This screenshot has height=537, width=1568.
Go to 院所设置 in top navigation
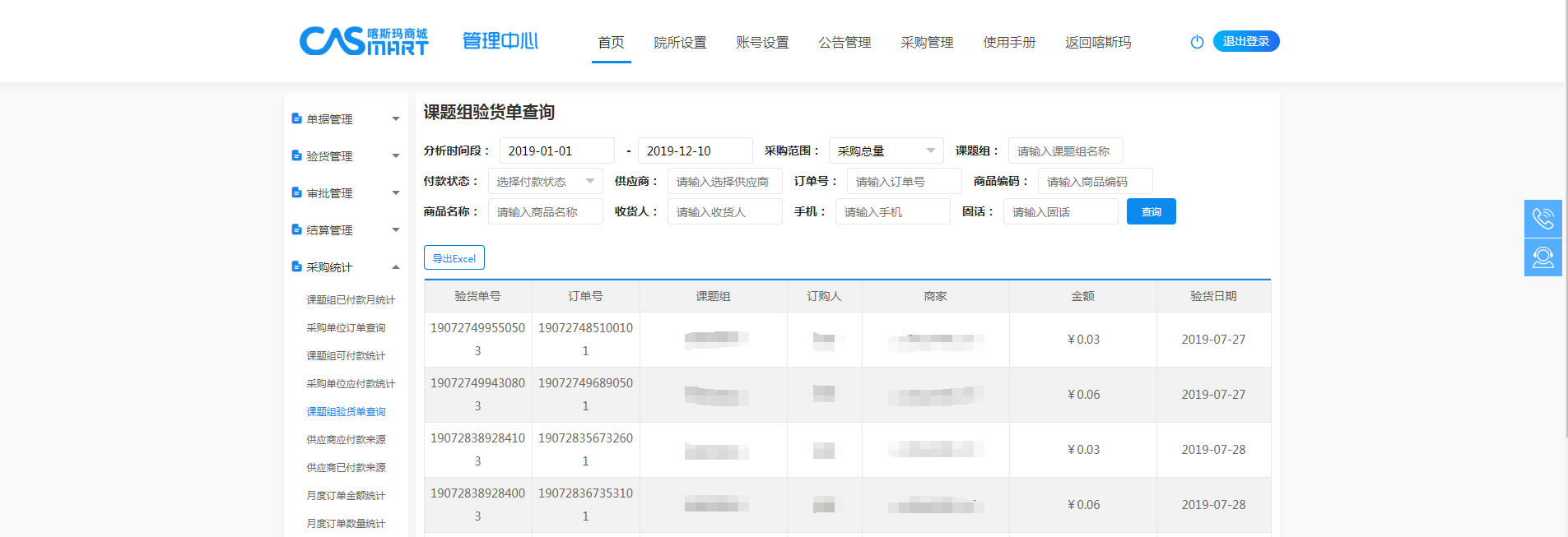point(680,42)
